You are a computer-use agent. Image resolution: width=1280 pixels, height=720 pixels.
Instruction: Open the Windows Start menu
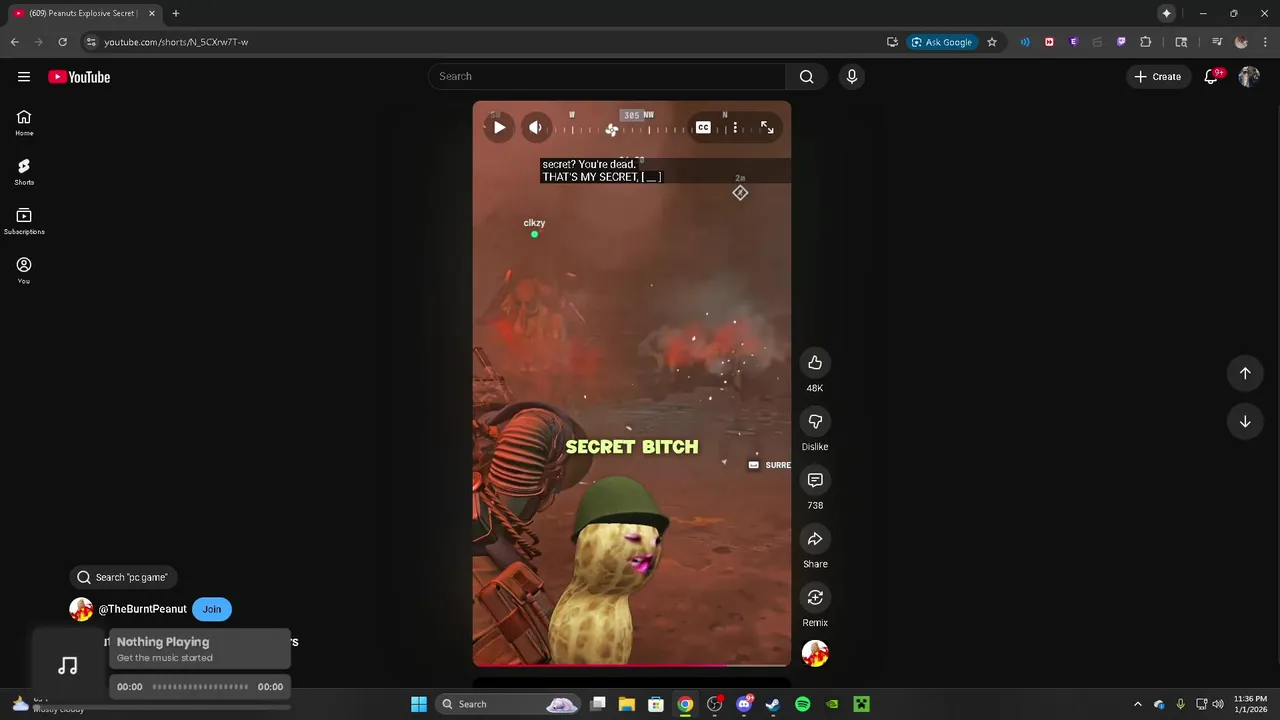(x=419, y=704)
